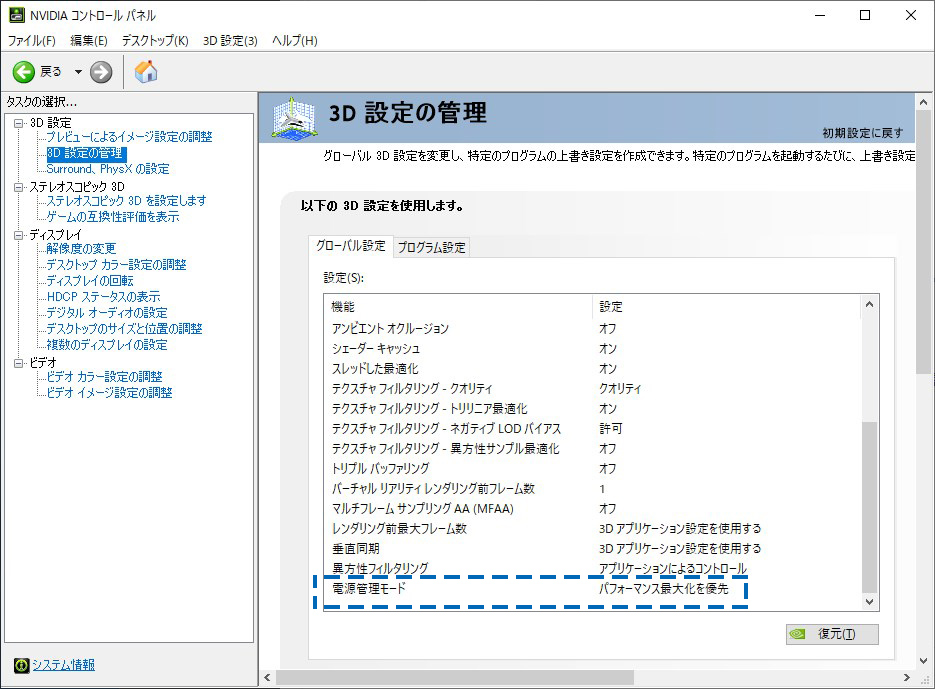Open デスクトップ カラー設定の調整
The width and height of the screenshot is (935, 689).
coord(116,264)
